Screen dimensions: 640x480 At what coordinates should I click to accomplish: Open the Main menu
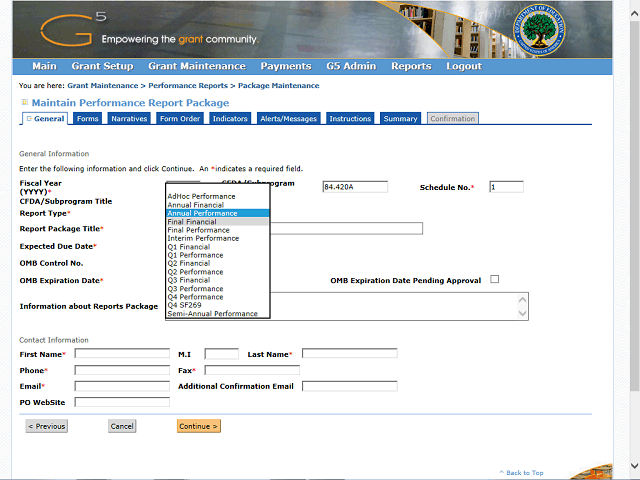[44, 66]
